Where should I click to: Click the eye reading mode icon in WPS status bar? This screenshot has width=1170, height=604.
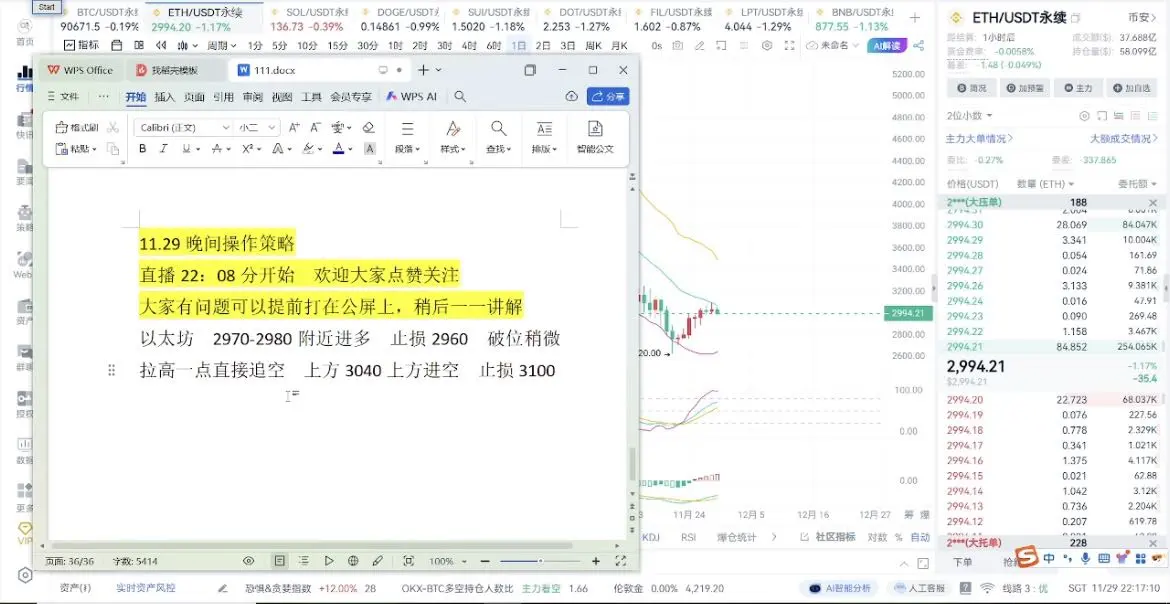(x=249, y=561)
